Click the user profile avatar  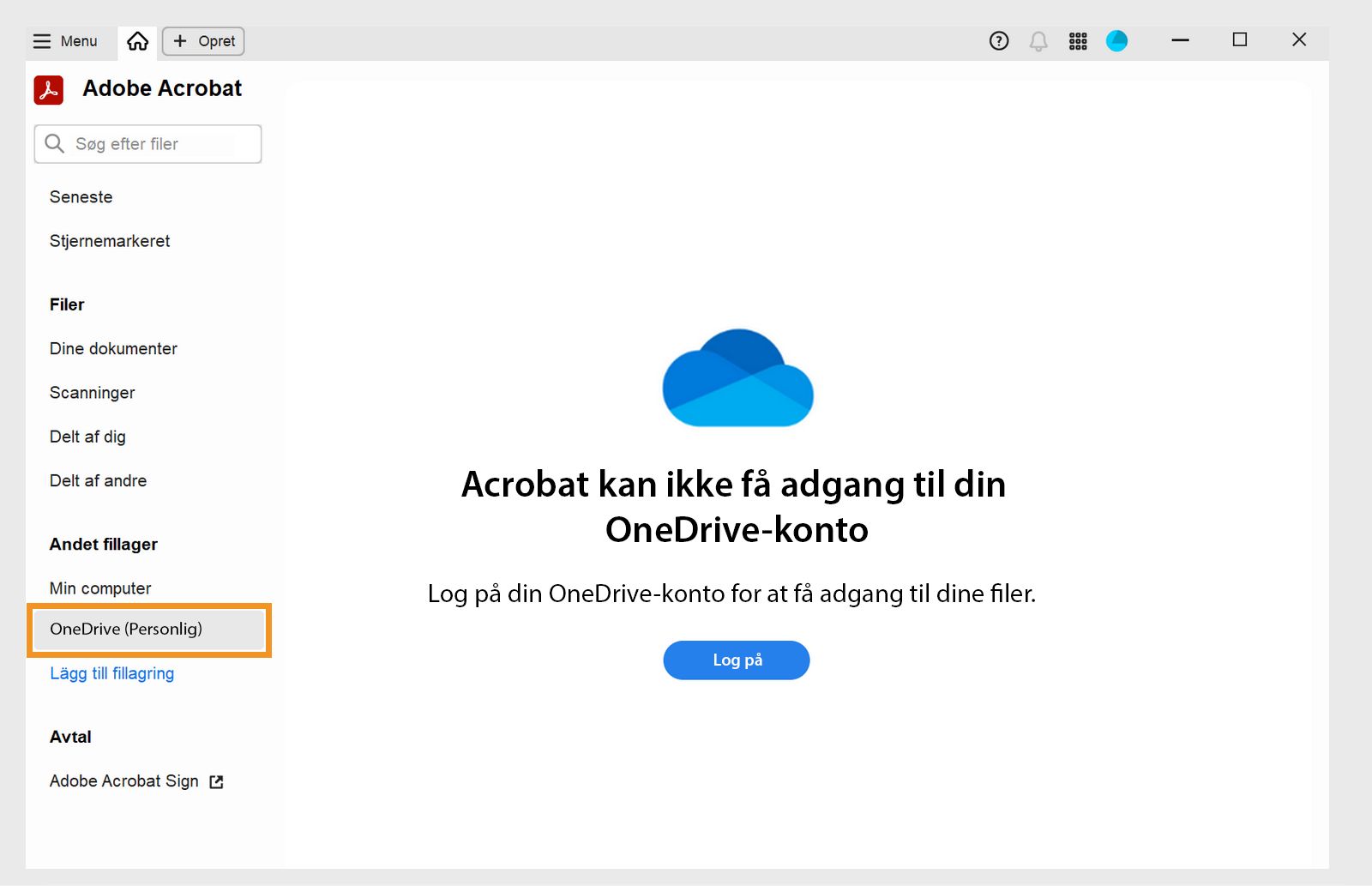(1116, 40)
